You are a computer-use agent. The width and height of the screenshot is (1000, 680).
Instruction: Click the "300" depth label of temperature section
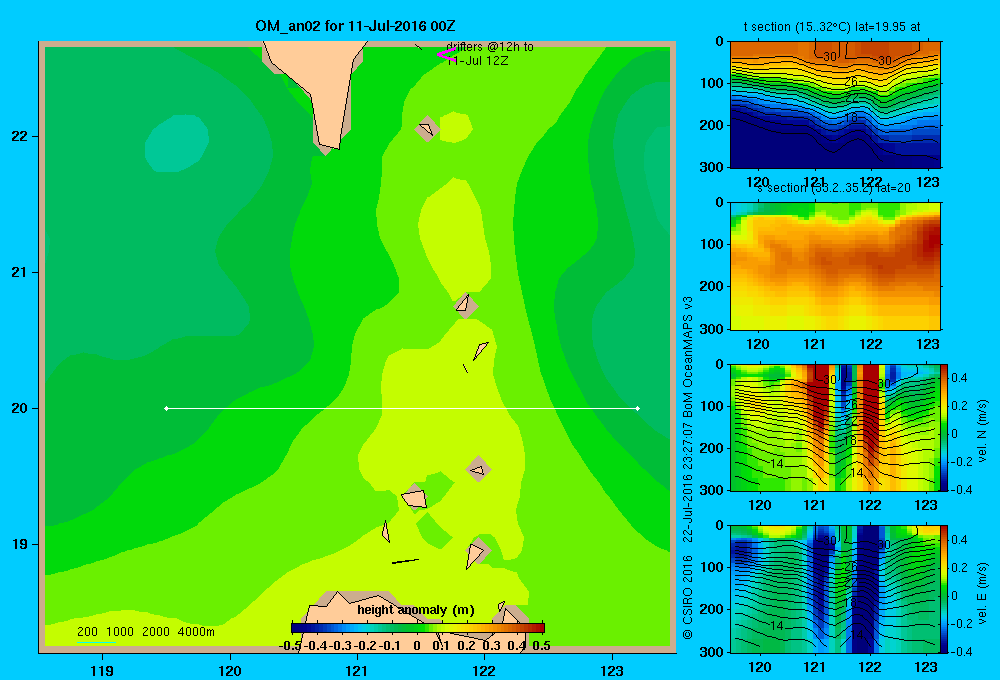713,167
